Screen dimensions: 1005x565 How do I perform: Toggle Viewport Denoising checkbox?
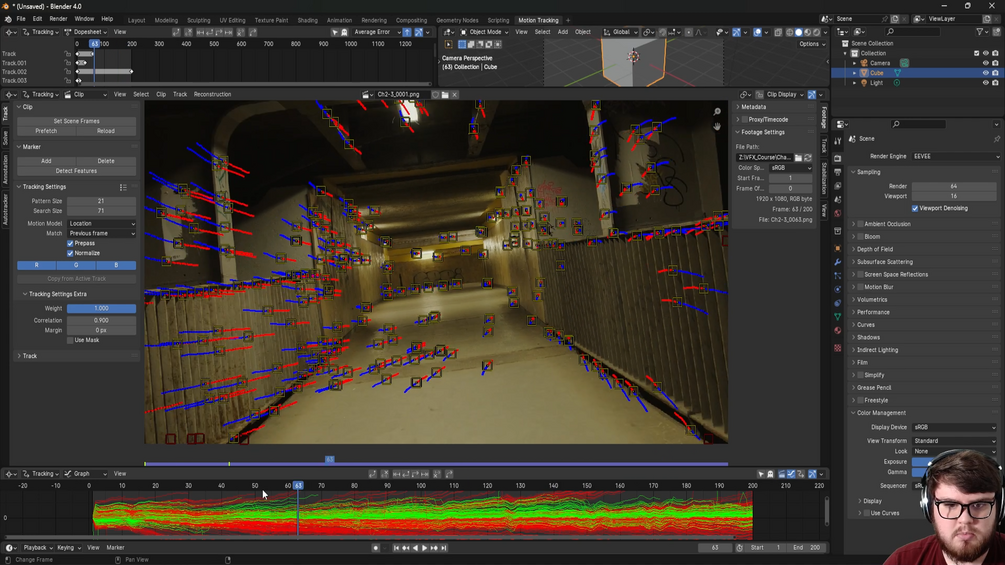(915, 208)
